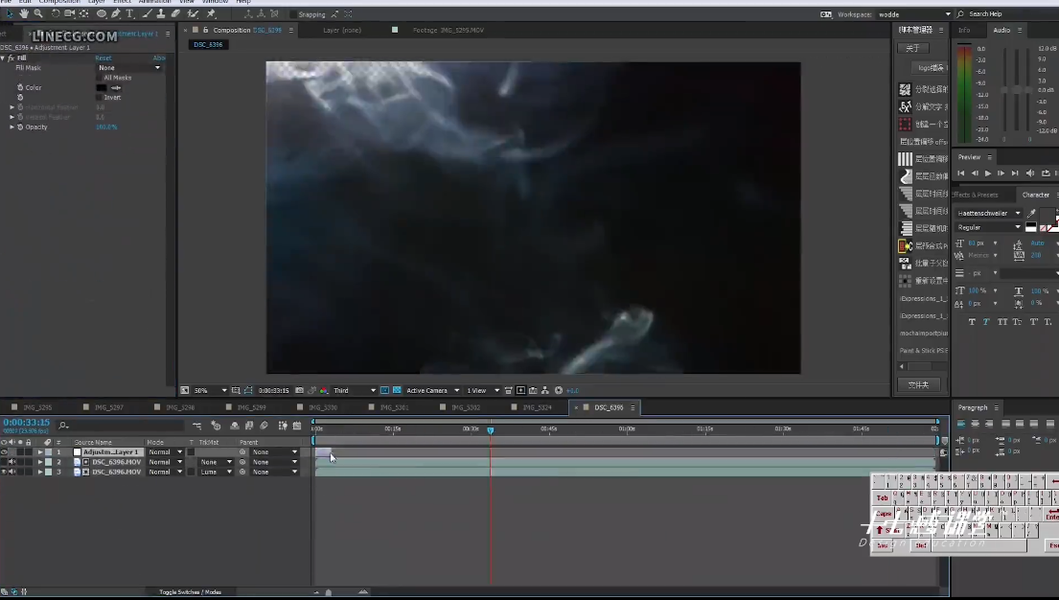Open the Info panel tab

[x=964, y=30]
